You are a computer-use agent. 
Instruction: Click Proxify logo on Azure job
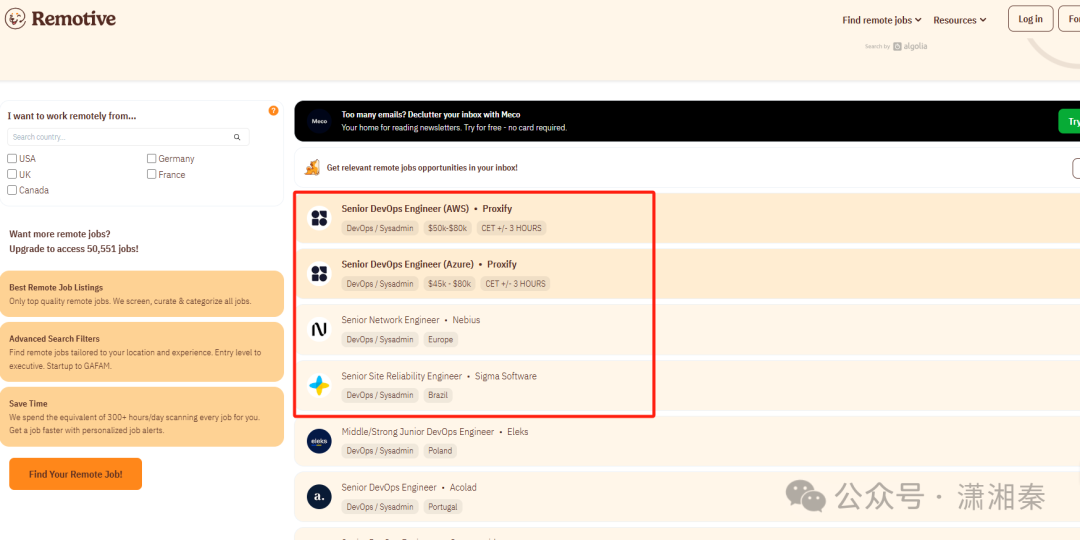click(319, 274)
